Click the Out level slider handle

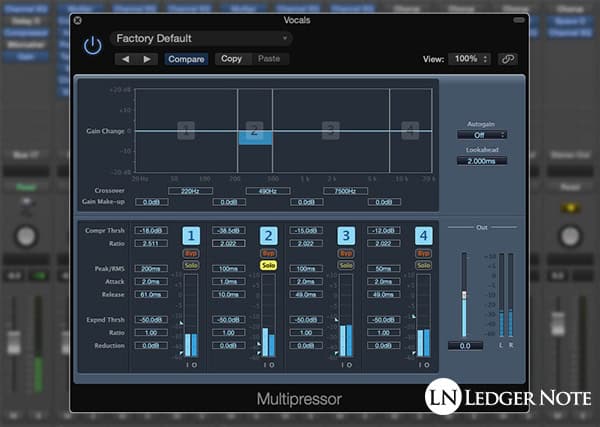pos(462,294)
